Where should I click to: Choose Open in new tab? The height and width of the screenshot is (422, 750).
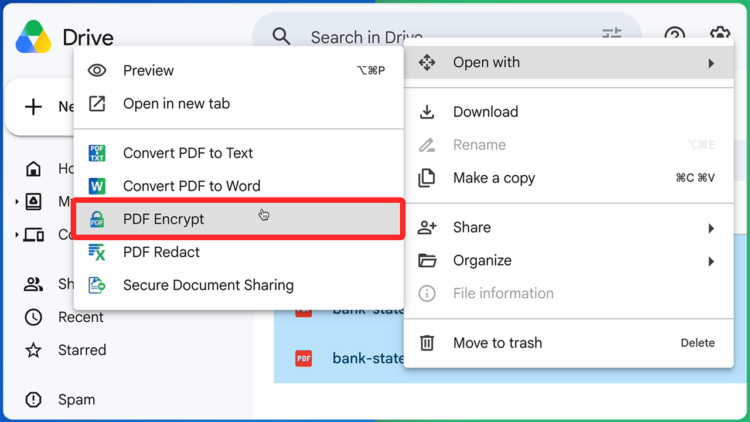(238, 103)
